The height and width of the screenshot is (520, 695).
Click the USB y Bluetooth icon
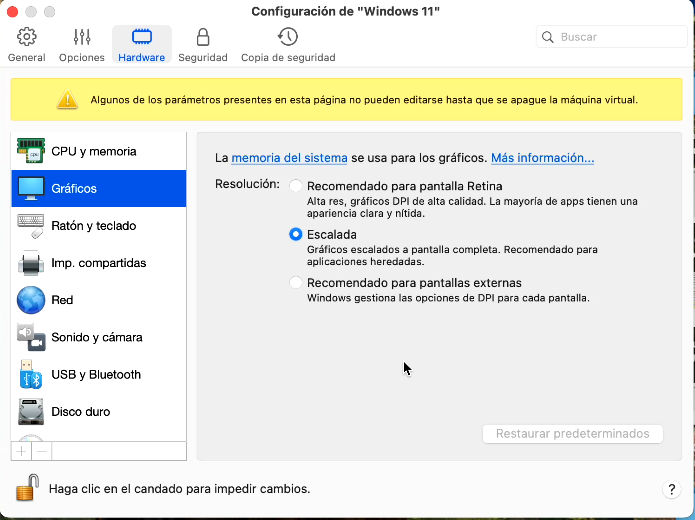coord(31,375)
